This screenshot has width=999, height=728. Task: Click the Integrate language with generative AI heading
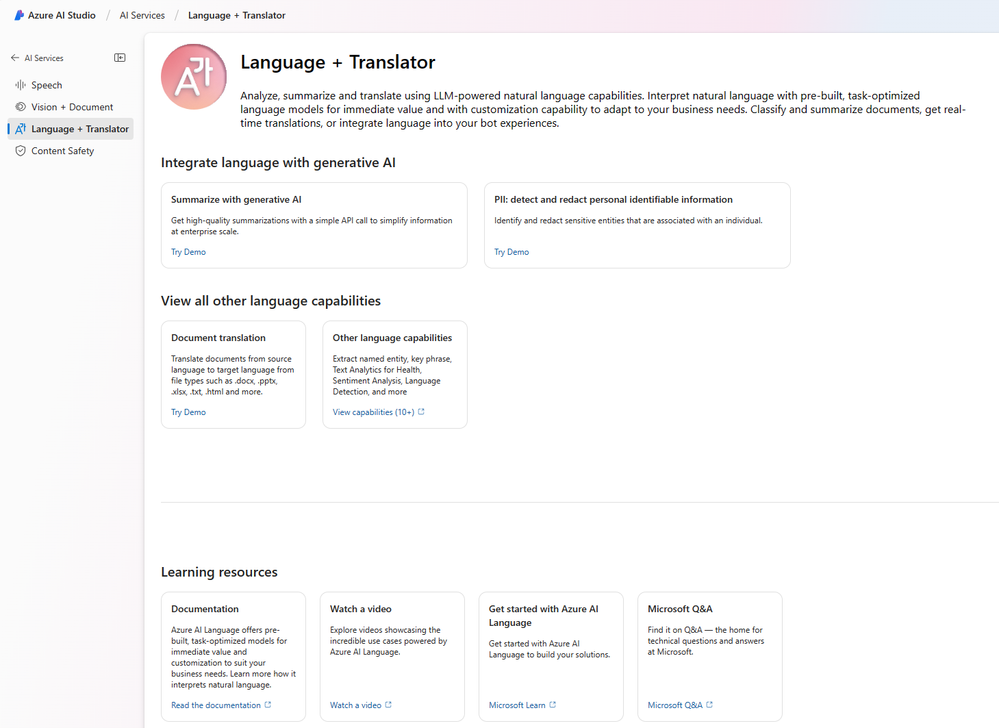tap(278, 162)
